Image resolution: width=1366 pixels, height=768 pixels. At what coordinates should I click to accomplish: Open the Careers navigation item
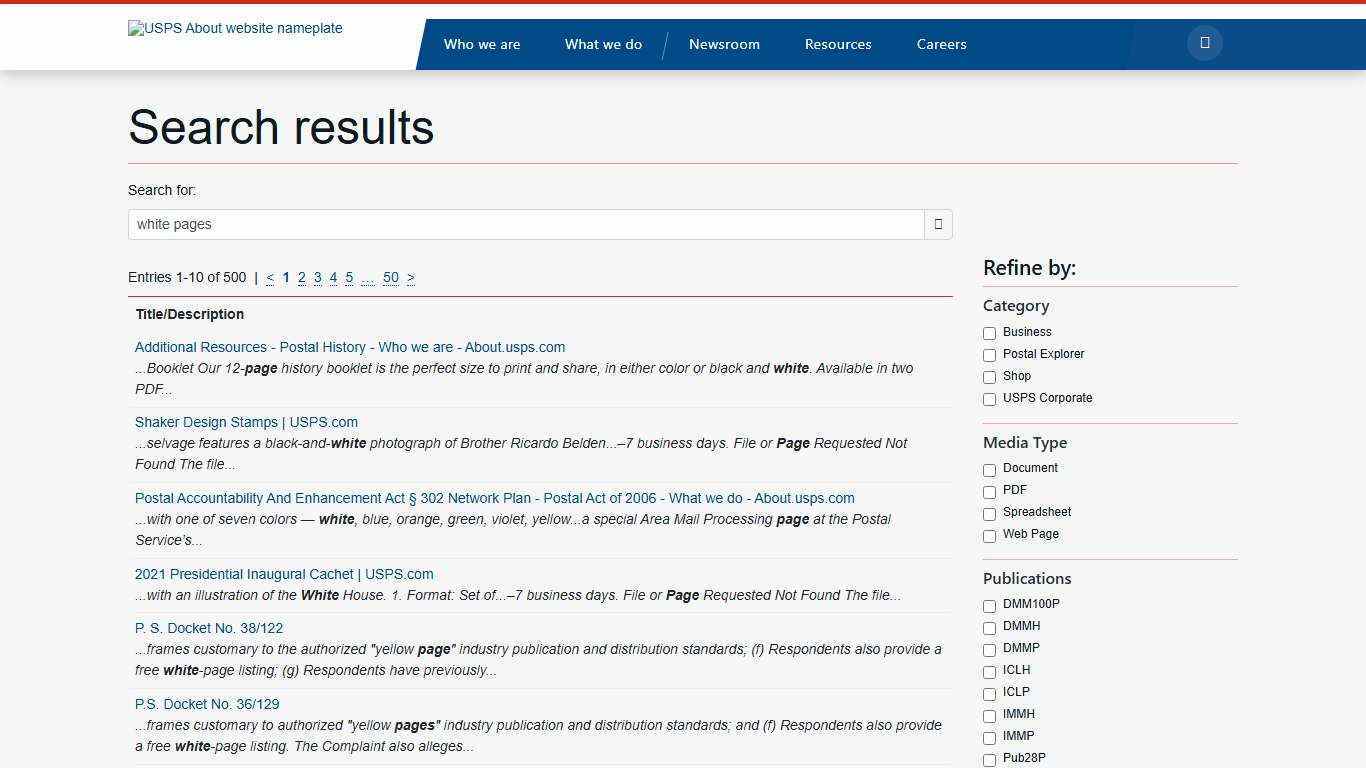coord(941,44)
